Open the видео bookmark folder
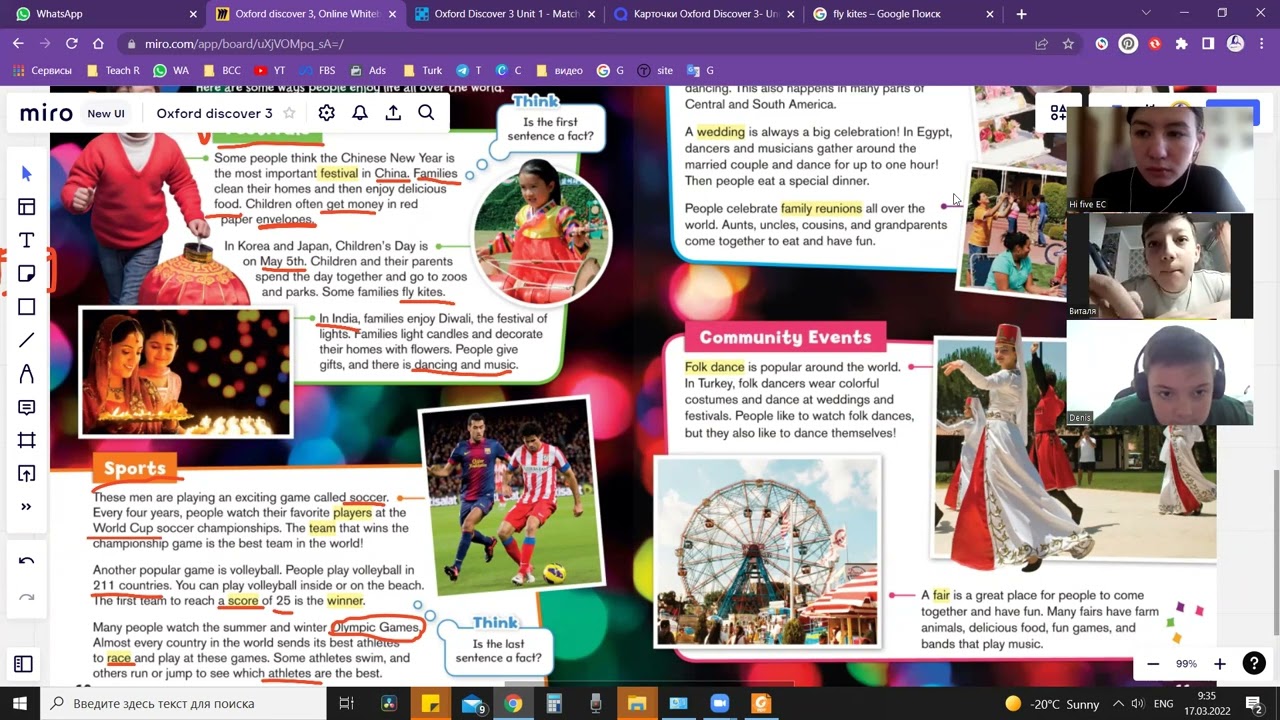The width and height of the screenshot is (1280, 720). (x=559, y=71)
